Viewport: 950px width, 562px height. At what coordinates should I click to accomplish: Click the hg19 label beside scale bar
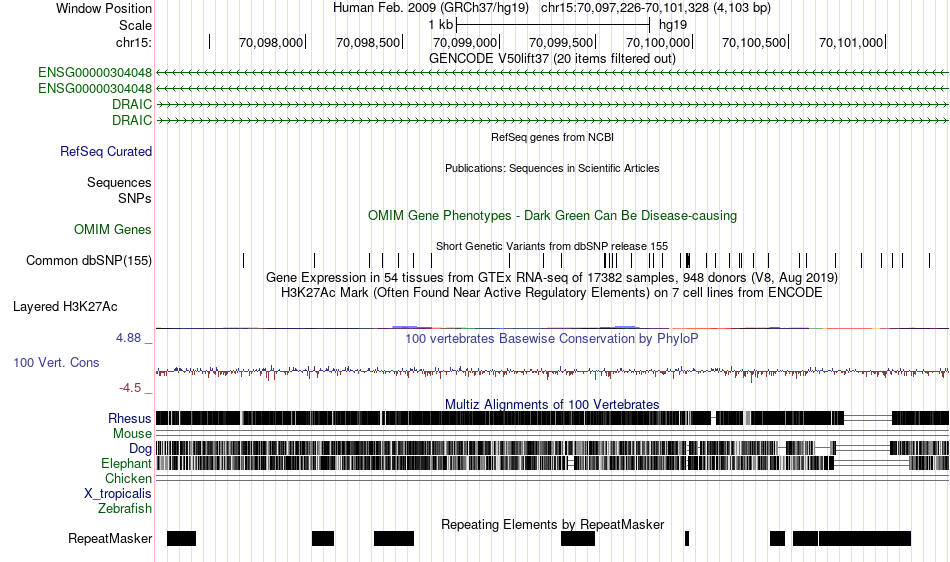[x=673, y=25]
